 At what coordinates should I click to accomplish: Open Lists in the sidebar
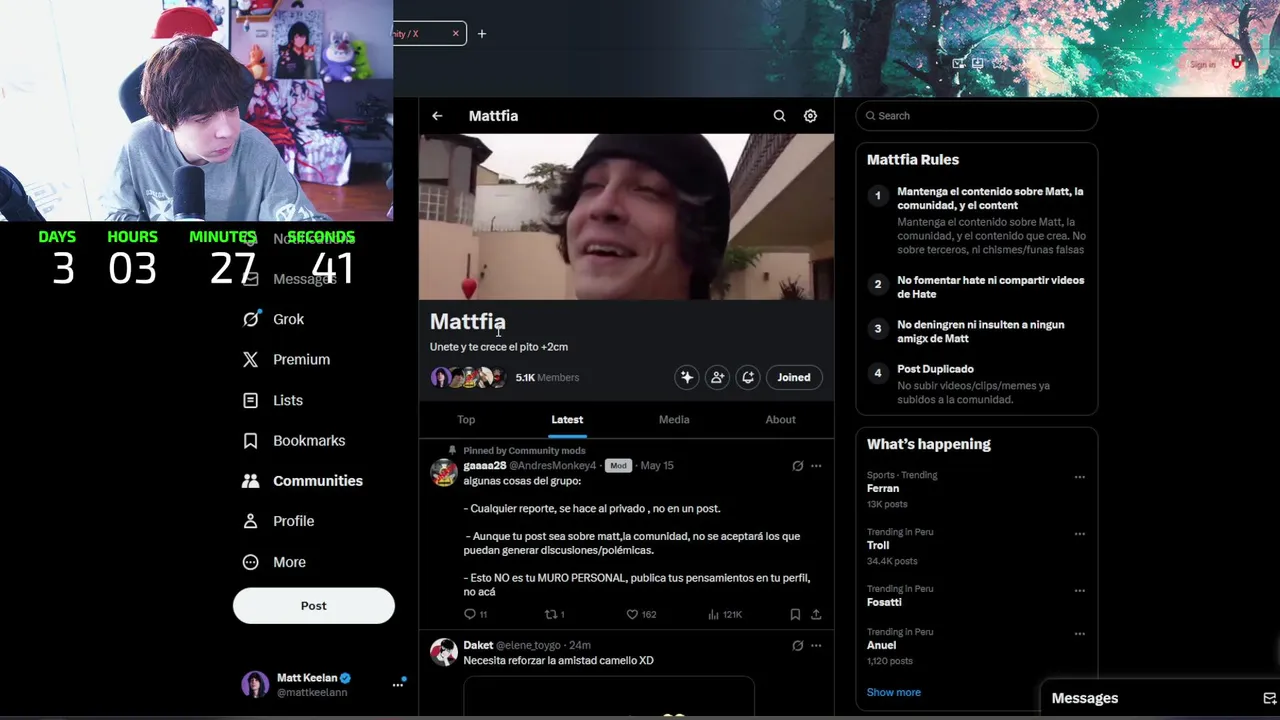(273, 400)
